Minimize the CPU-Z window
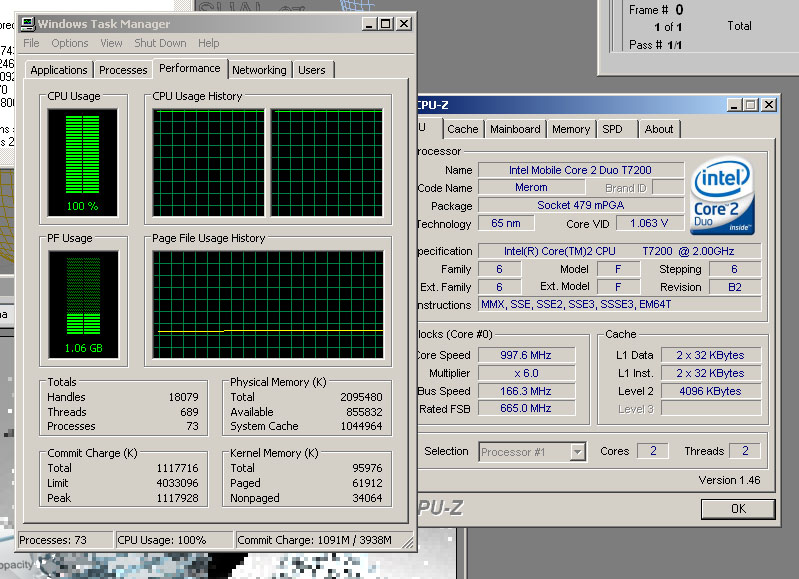This screenshot has width=799, height=579. (734, 105)
